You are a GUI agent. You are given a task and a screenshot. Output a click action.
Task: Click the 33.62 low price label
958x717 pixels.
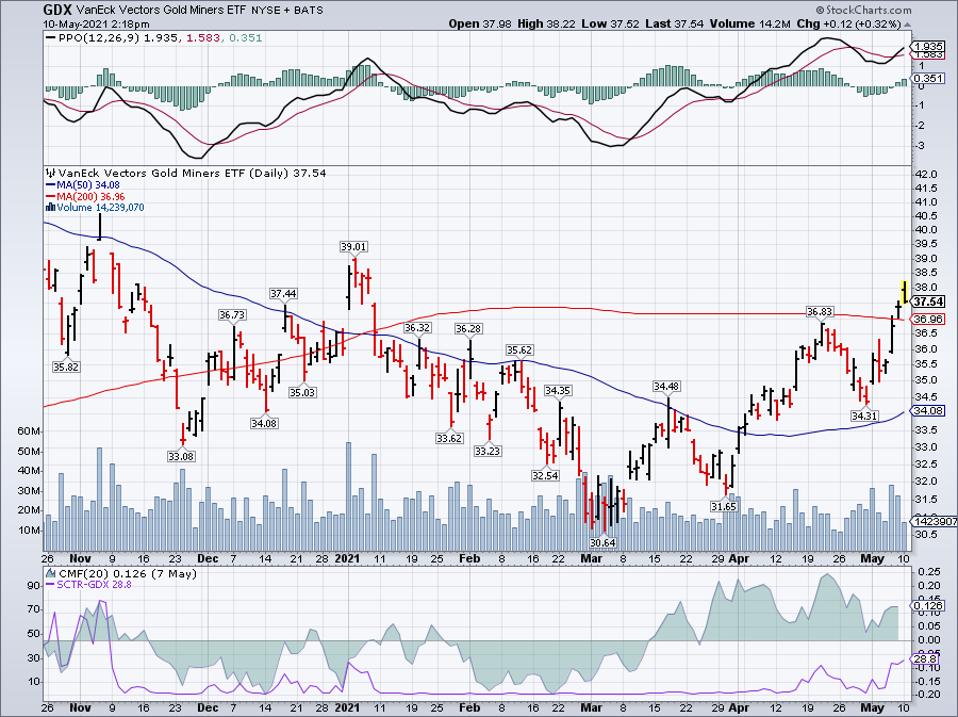point(449,438)
